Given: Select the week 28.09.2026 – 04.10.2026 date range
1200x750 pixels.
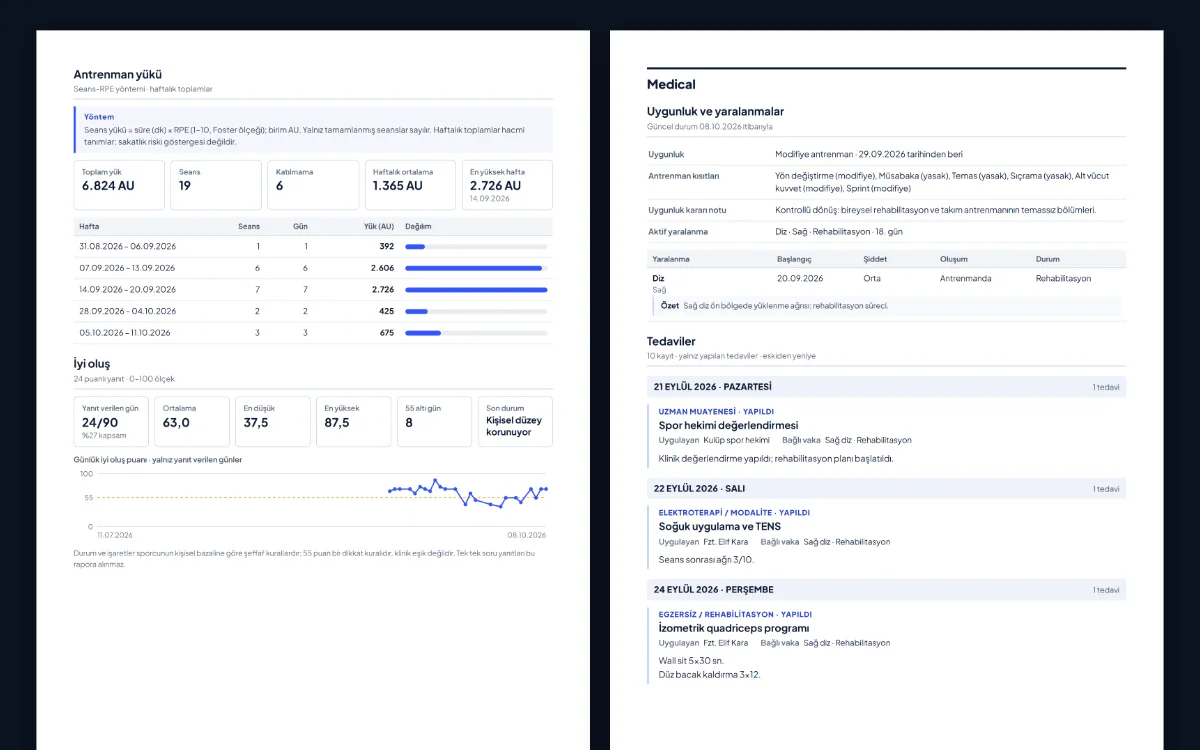Looking at the screenshot, I should 127,311.
